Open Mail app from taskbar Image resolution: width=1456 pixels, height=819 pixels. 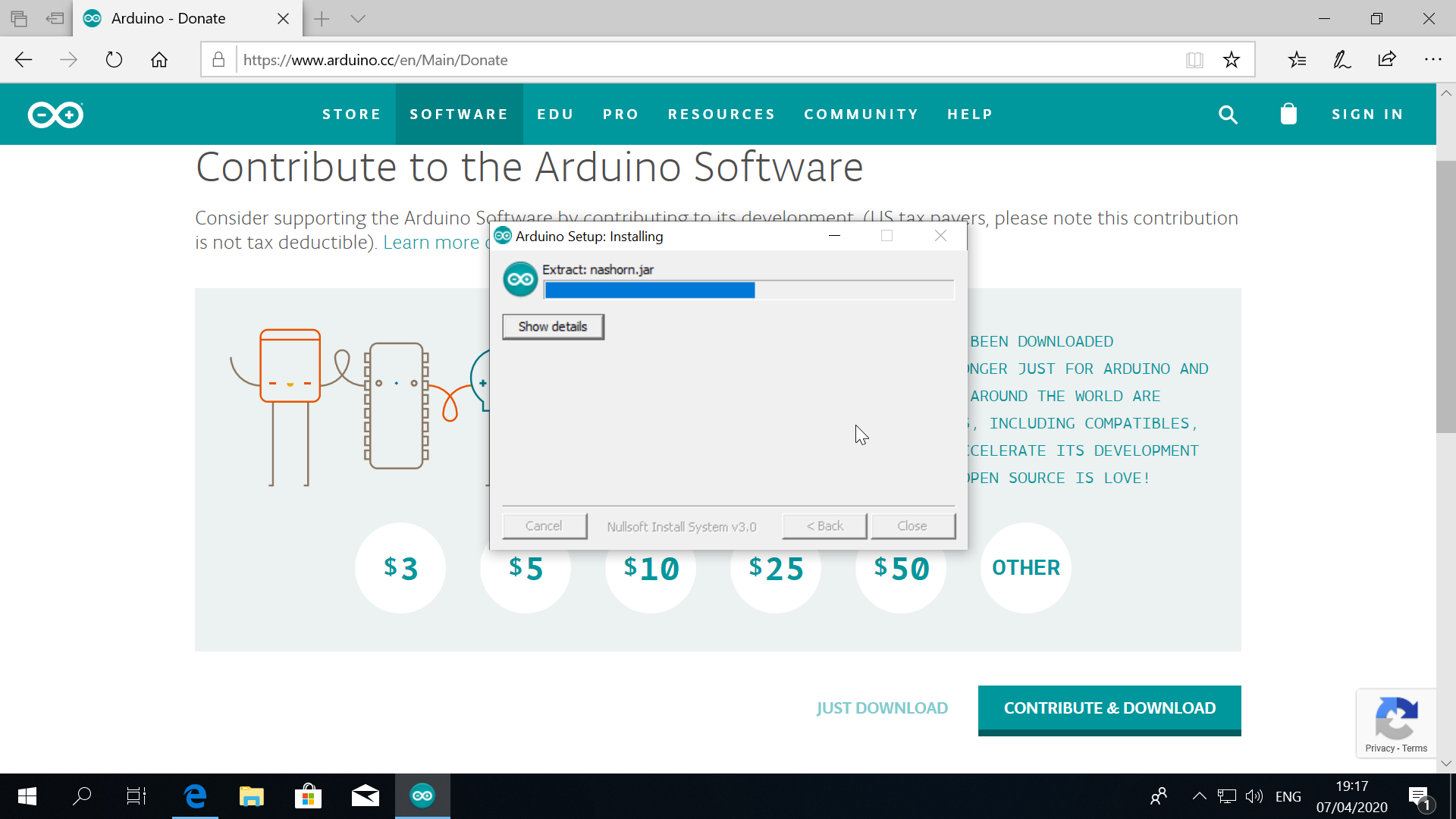click(x=365, y=796)
